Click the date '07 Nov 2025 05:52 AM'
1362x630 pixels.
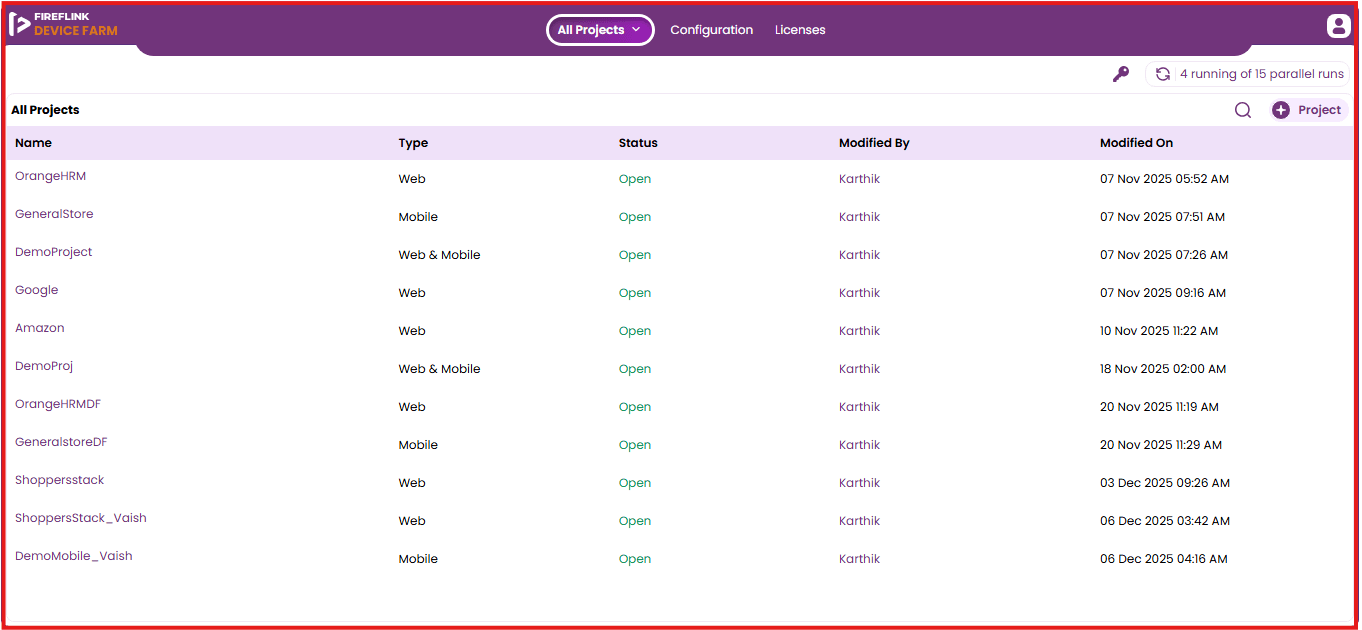tap(1164, 179)
